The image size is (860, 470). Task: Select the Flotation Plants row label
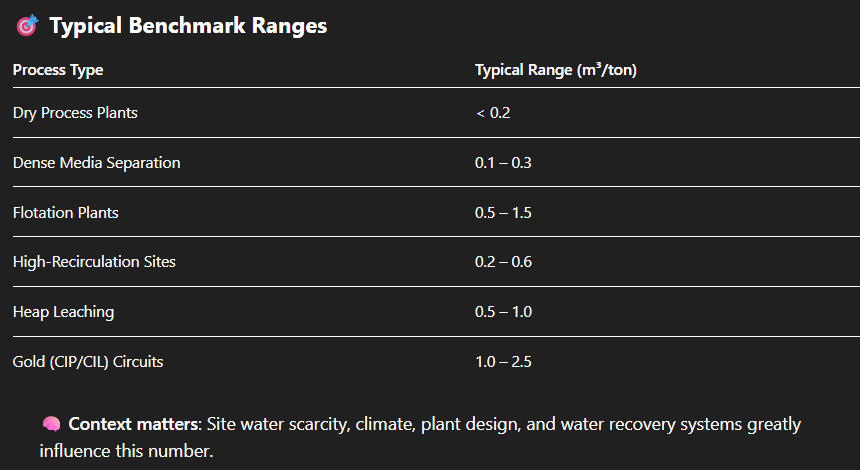(66, 212)
